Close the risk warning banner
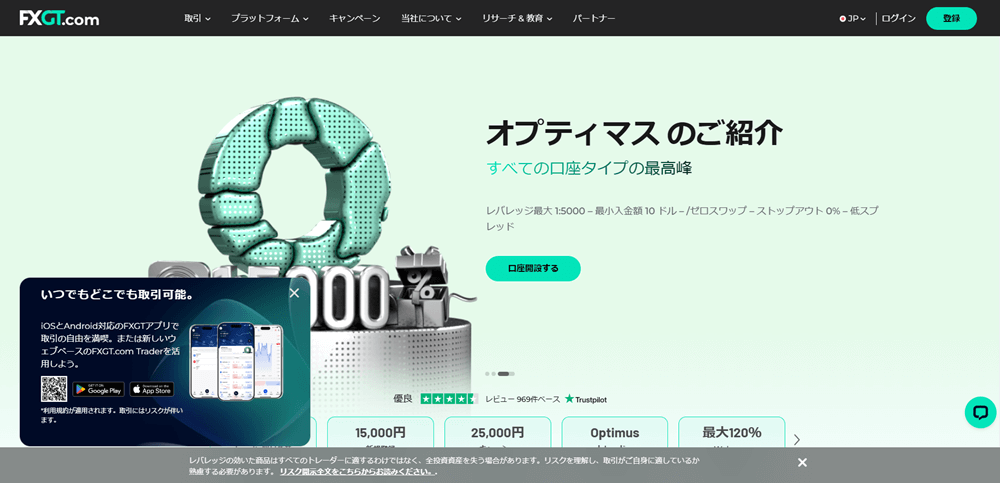Screen dimensions: 1000x483 802,463
